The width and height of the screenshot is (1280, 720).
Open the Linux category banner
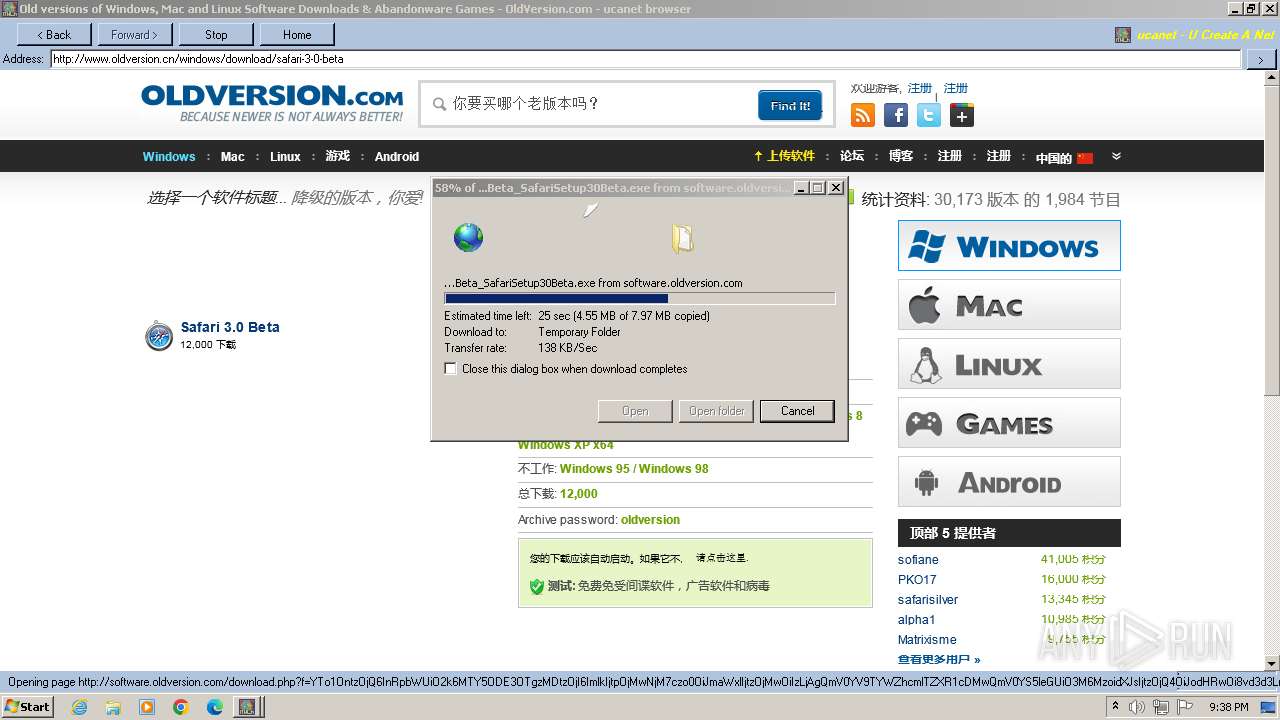(x=1009, y=364)
